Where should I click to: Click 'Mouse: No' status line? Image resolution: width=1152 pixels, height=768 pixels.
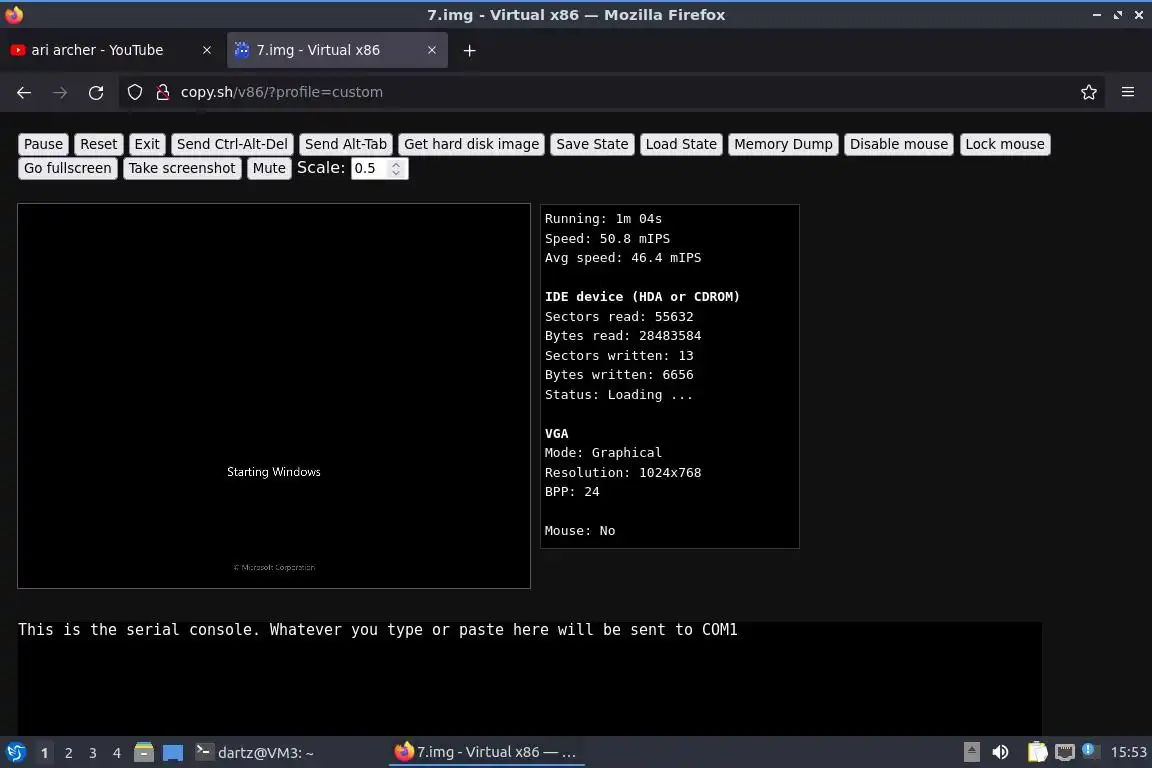[x=580, y=531]
